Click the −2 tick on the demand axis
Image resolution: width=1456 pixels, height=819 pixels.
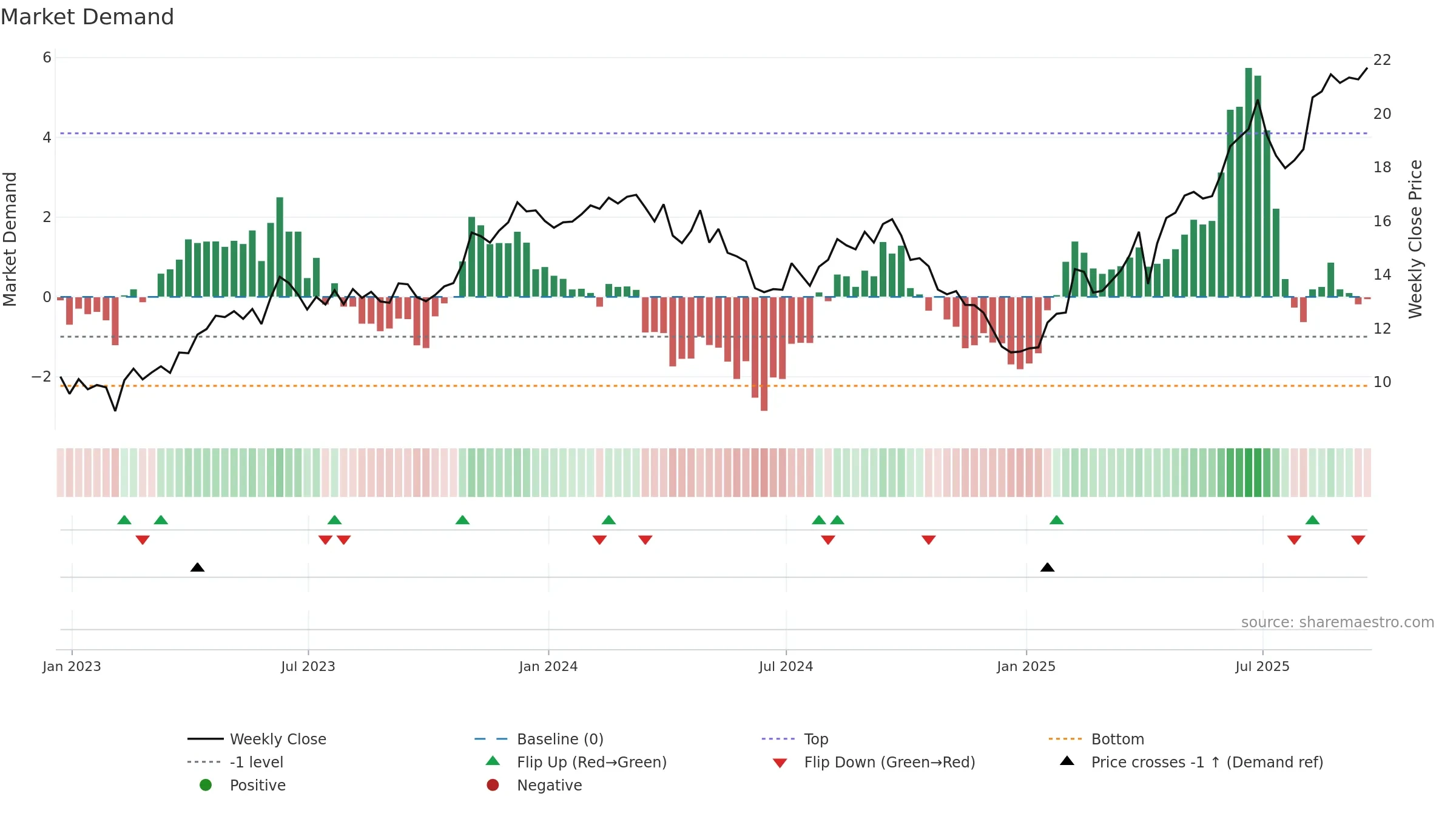[x=42, y=377]
